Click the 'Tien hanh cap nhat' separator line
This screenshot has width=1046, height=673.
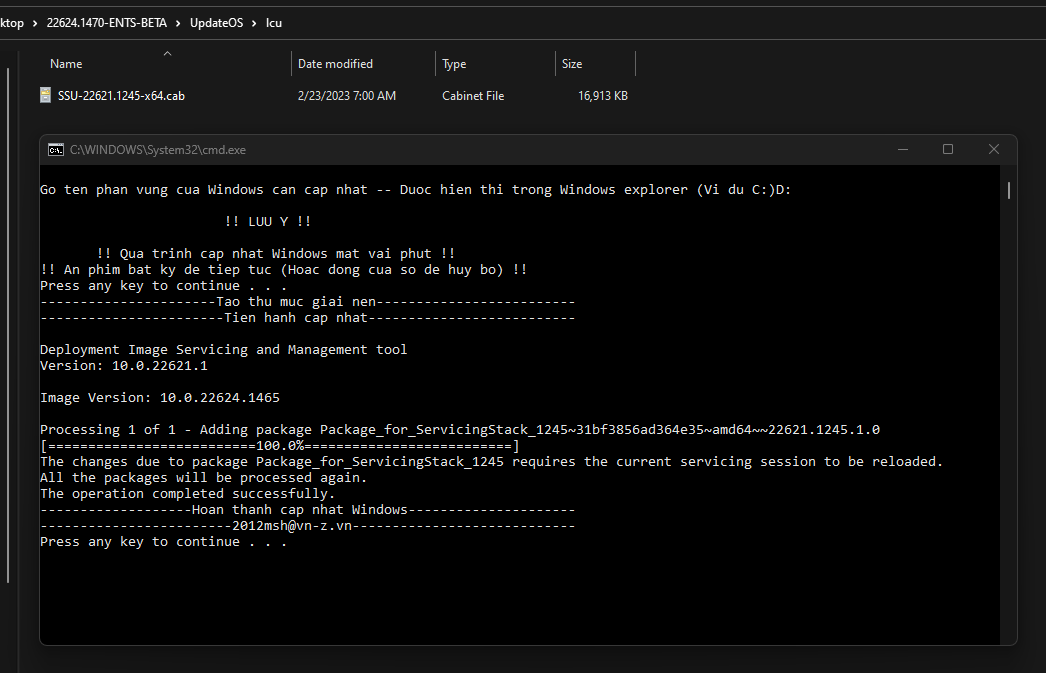point(308,317)
